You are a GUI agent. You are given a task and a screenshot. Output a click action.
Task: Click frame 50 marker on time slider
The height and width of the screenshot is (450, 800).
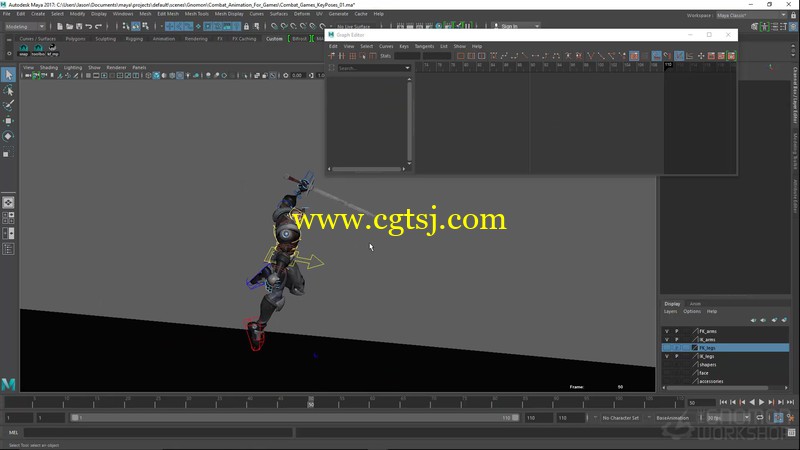[x=311, y=402]
